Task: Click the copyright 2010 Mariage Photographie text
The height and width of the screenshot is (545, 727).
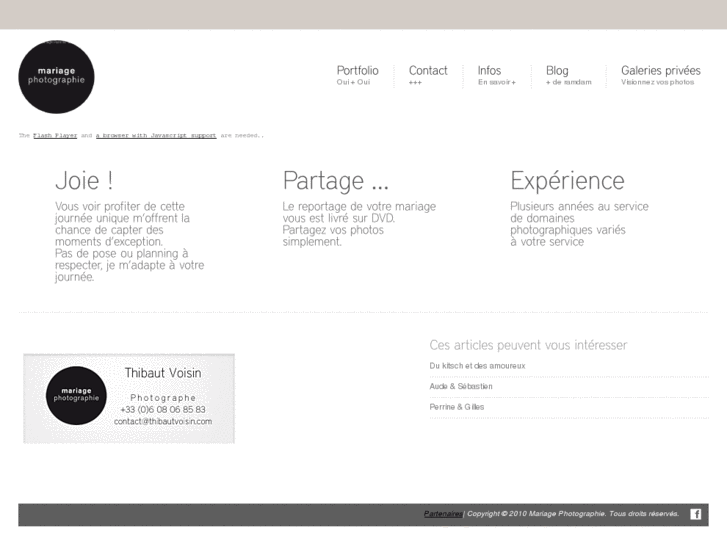Action: pos(573,514)
